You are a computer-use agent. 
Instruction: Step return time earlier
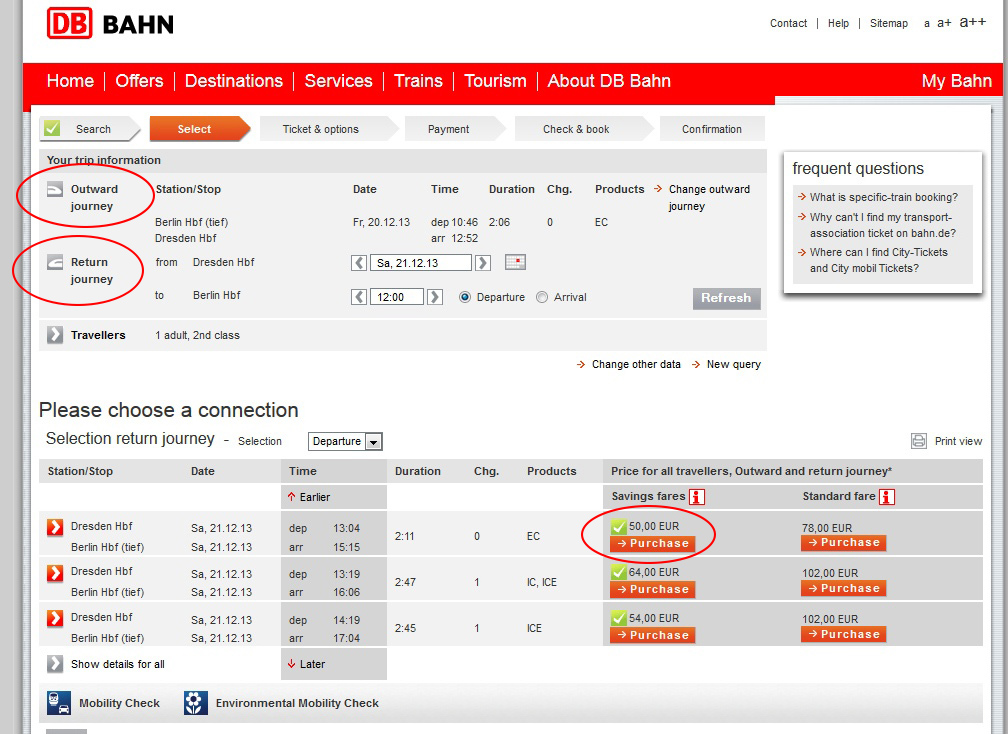(359, 297)
